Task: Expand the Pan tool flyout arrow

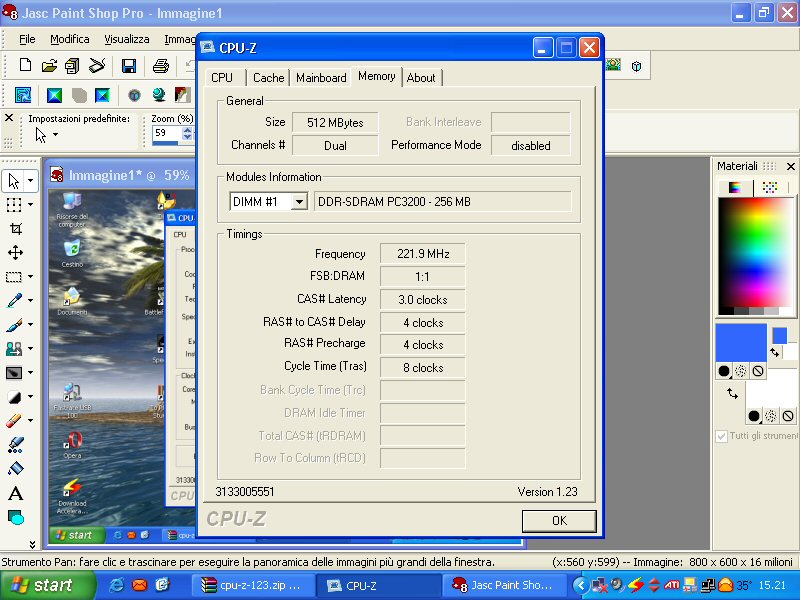Action: 31,181
